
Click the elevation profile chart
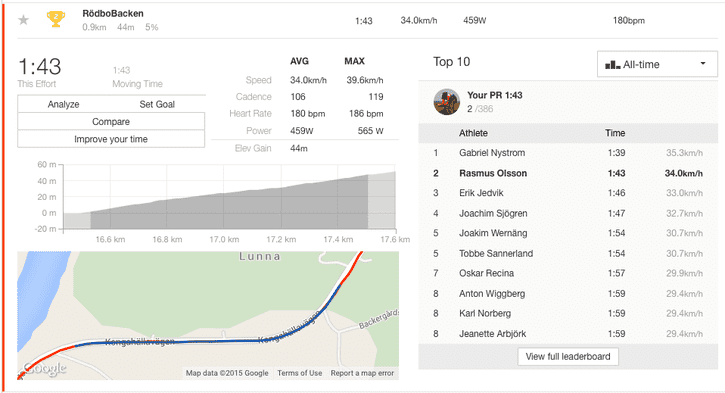[229, 196]
